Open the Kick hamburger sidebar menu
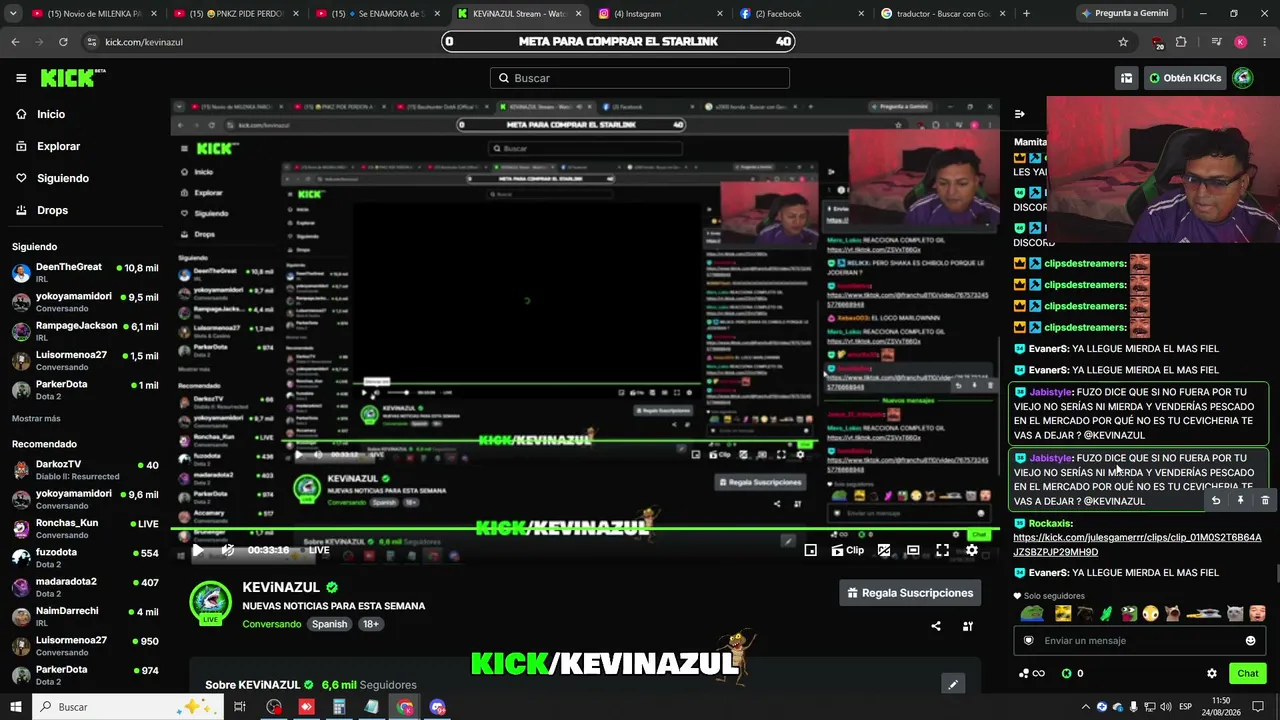 point(21,78)
